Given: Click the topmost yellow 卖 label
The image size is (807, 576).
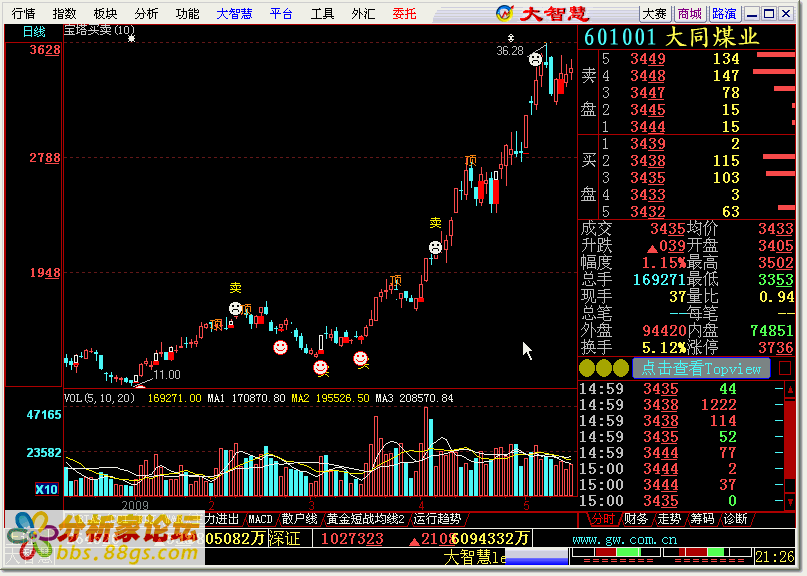Looking at the screenshot, I should (435, 222).
